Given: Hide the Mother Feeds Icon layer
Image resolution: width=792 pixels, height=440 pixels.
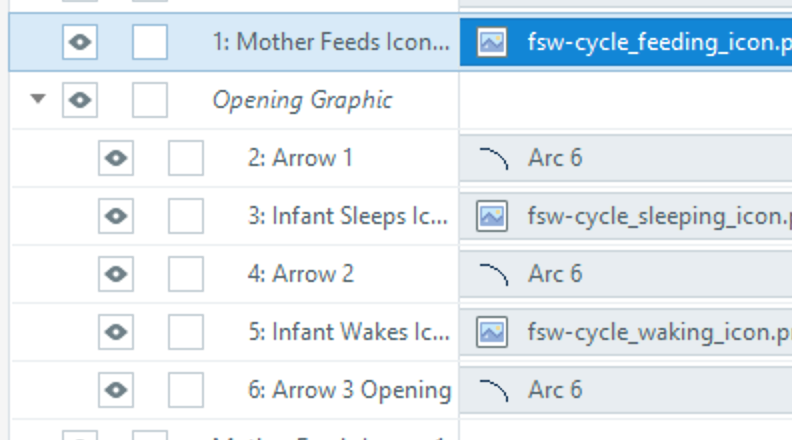Looking at the screenshot, I should pos(80,42).
